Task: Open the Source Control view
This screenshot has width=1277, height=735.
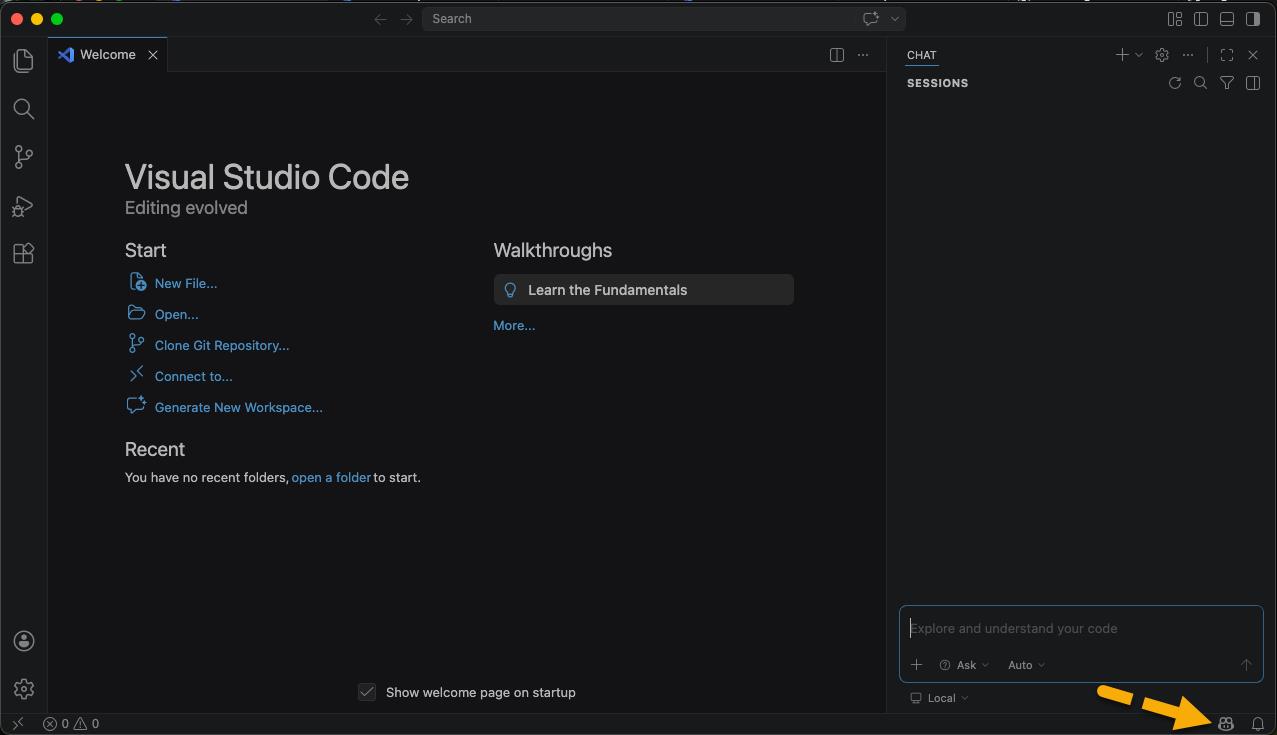Action: (x=24, y=157)
